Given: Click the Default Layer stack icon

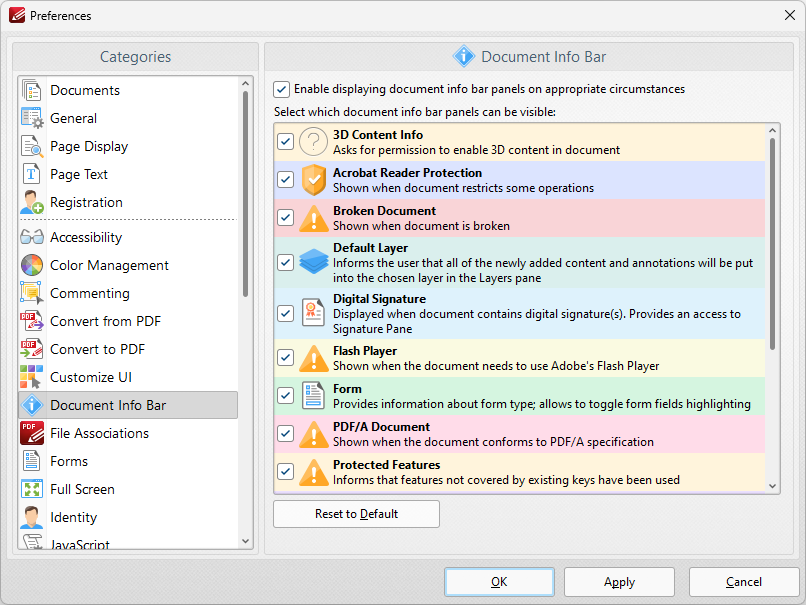Looking at the screenshot, I should [314, 262].
